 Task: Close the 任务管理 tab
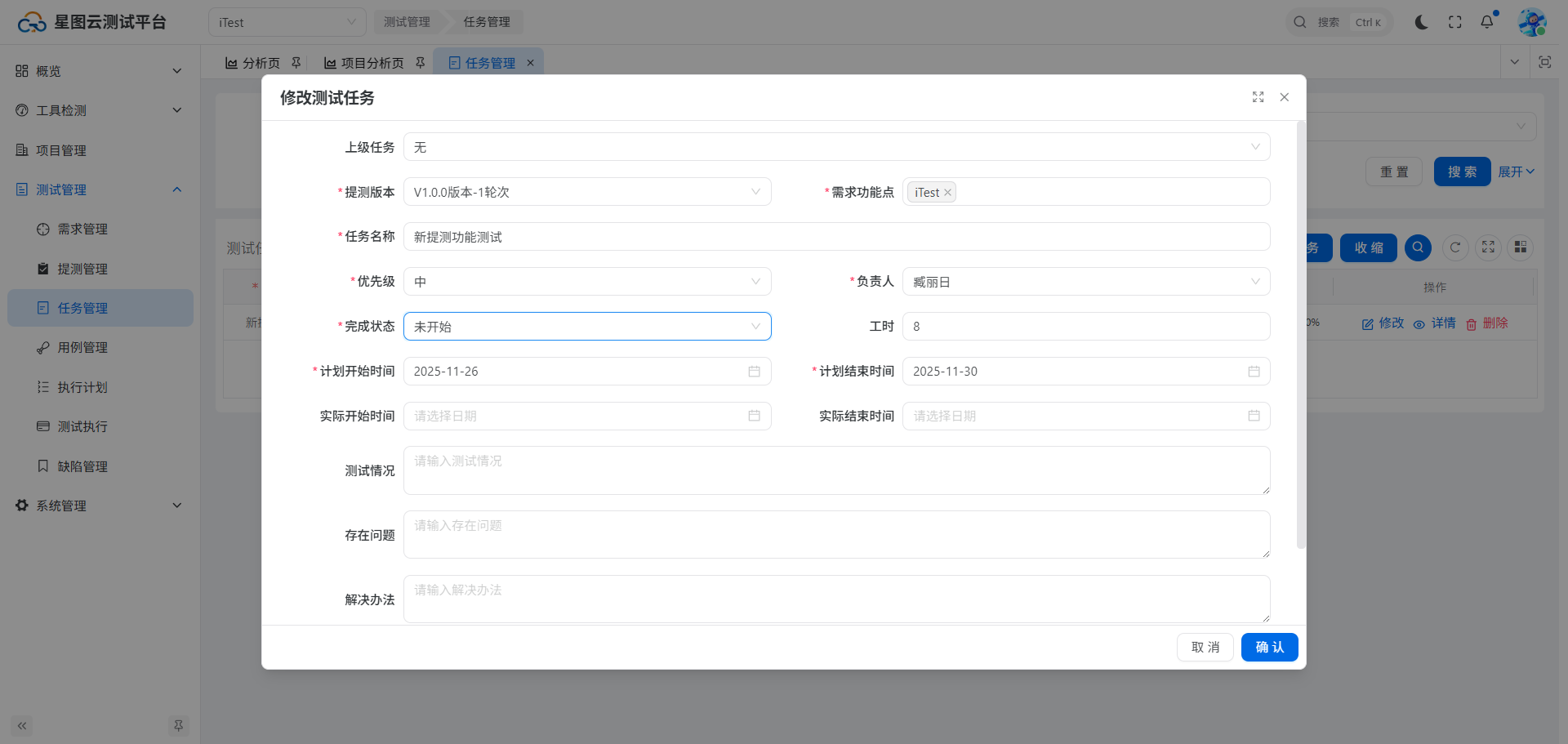(x=530, y=63)
